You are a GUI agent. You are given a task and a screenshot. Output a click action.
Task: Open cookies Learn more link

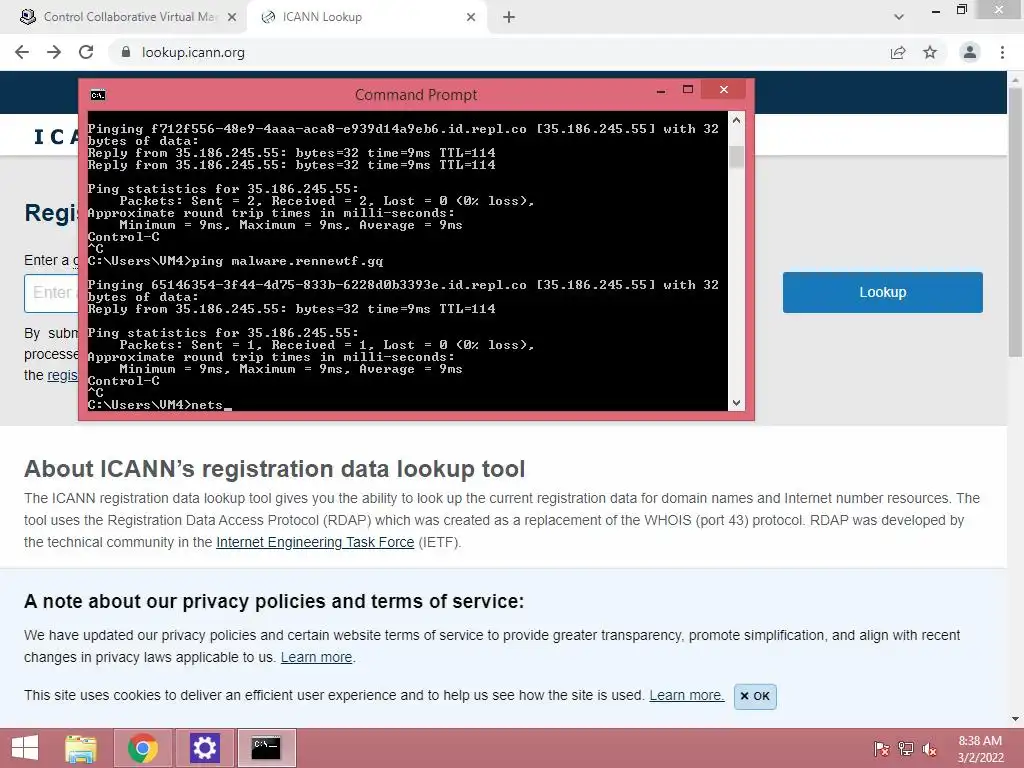[686, 695]
